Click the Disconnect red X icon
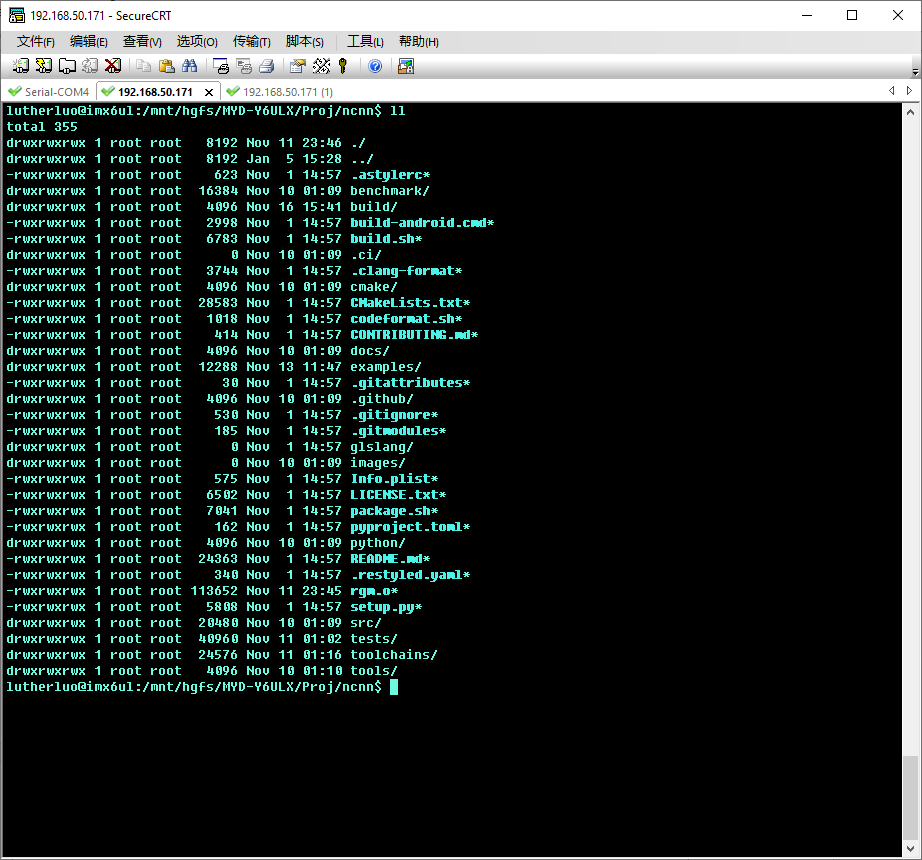The image size is (922, 860). pyautogui.click(x=112, y=66)
